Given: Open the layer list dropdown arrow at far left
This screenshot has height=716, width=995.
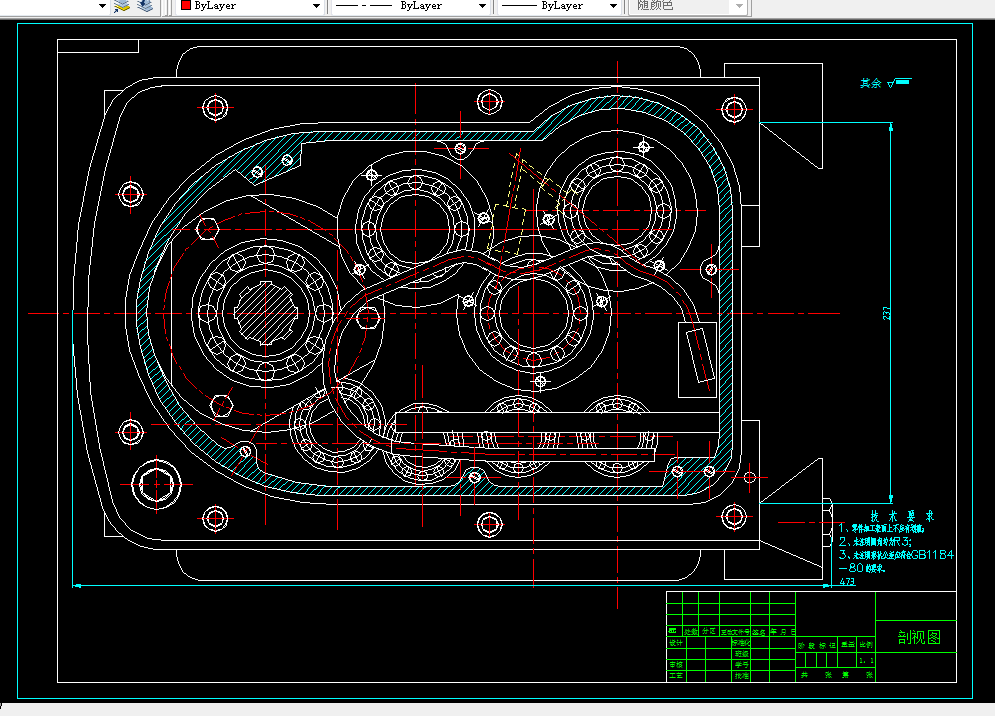Looking at the screenshot, I should click(102, 6).
